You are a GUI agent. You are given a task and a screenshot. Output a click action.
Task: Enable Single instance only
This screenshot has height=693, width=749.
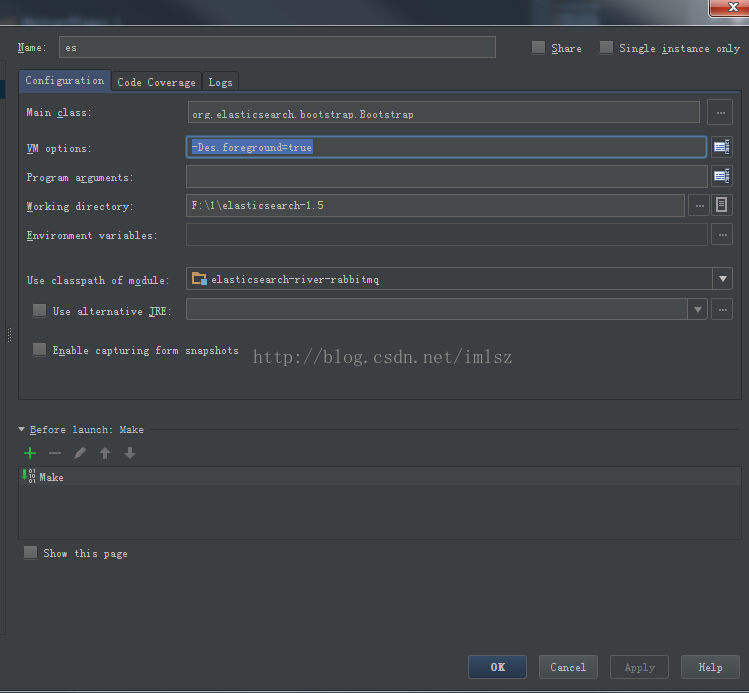(606, 47)
